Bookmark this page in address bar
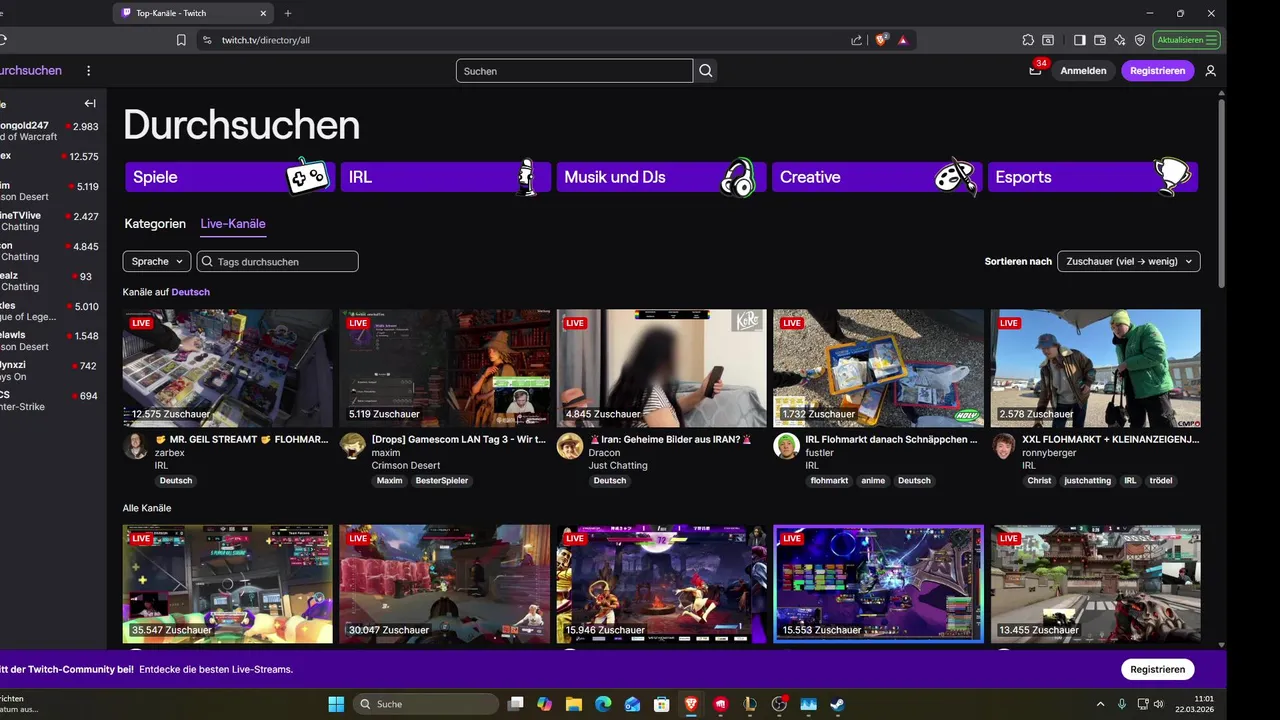 tap(181, 40)
